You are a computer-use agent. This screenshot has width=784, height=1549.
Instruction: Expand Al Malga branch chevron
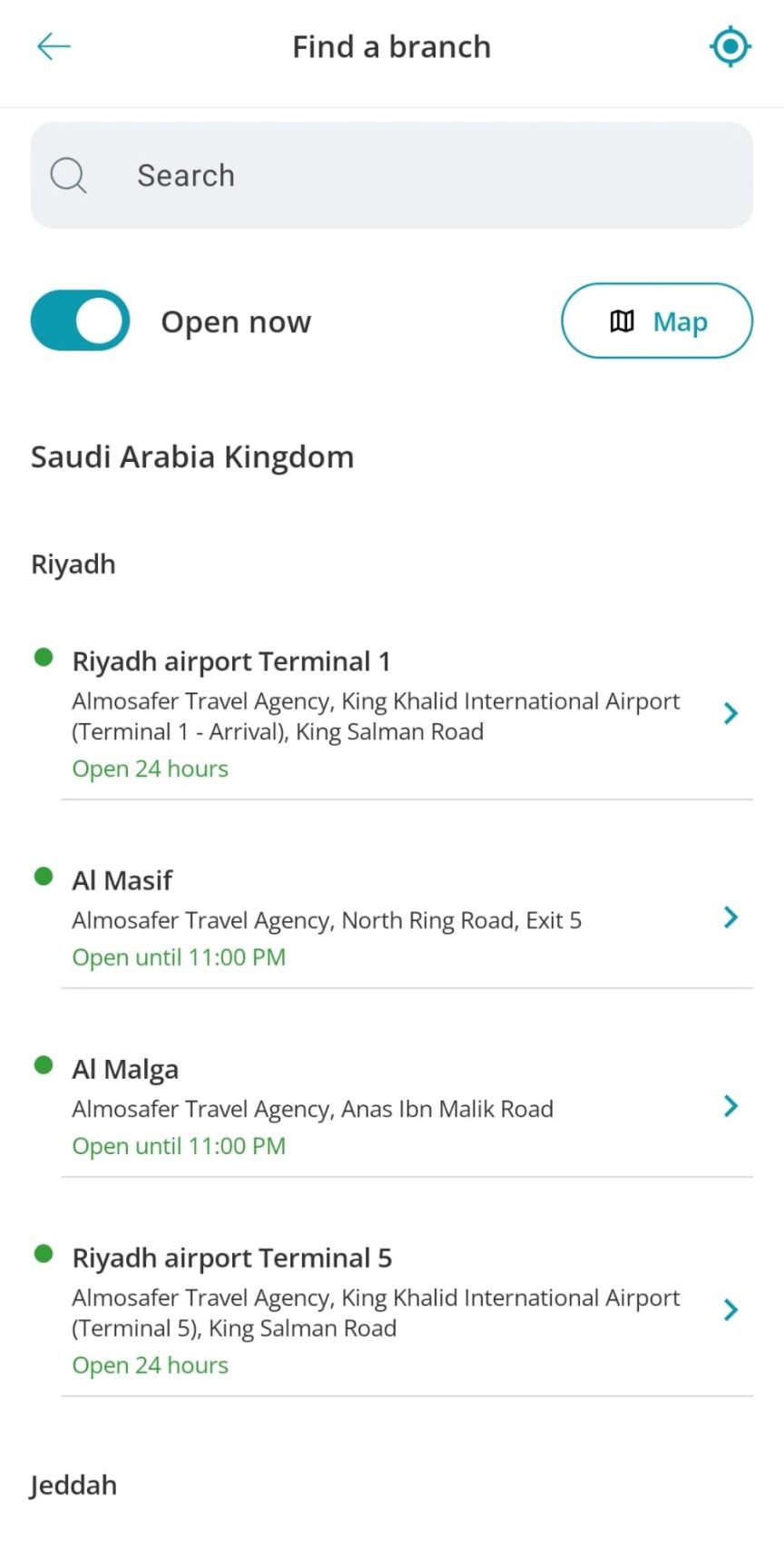pos(730,1106)
